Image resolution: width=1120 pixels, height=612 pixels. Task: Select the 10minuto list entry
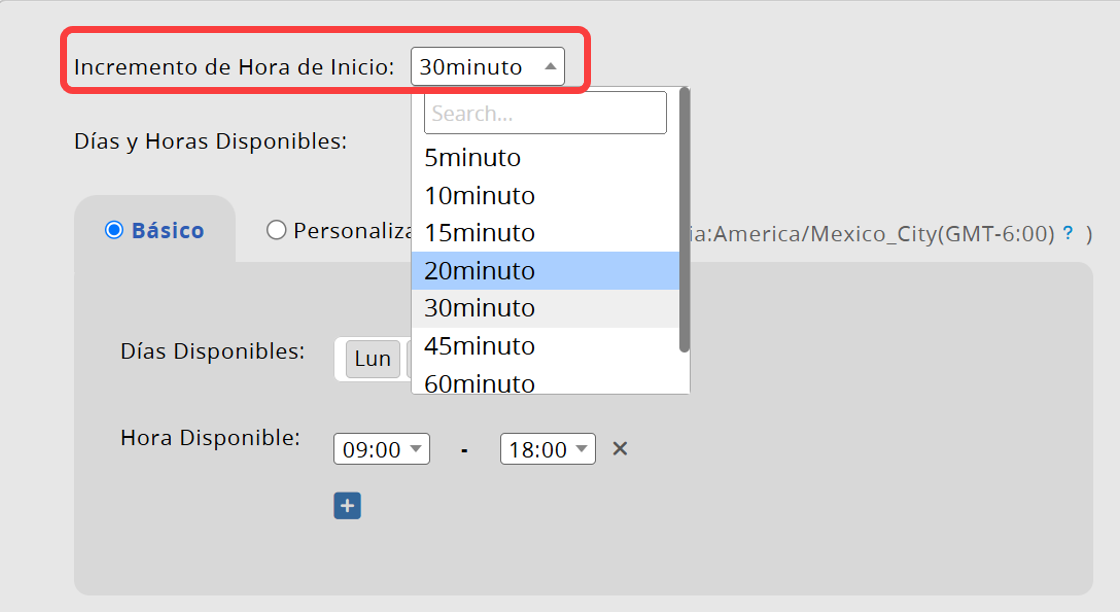click(545, 196)
